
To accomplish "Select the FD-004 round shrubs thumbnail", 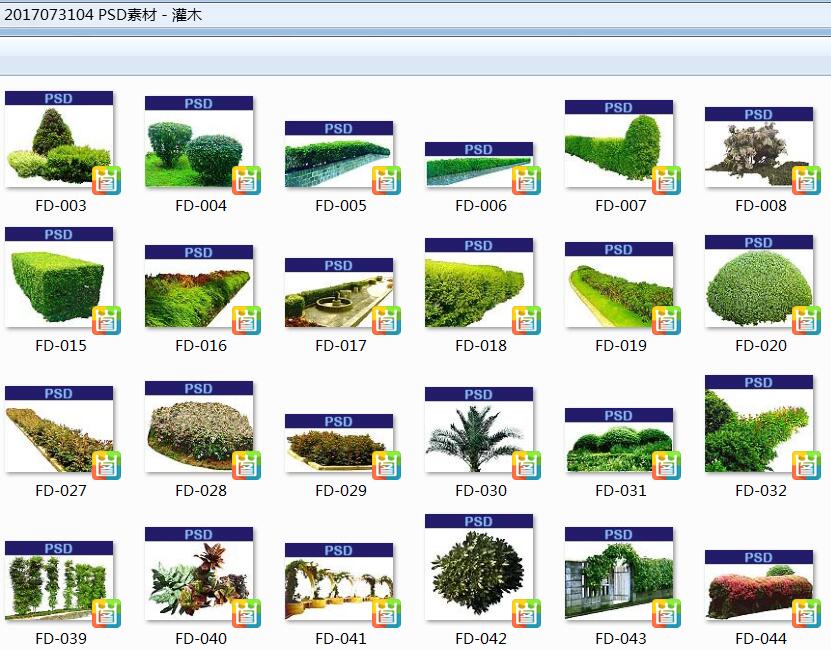I will (199, 142).
